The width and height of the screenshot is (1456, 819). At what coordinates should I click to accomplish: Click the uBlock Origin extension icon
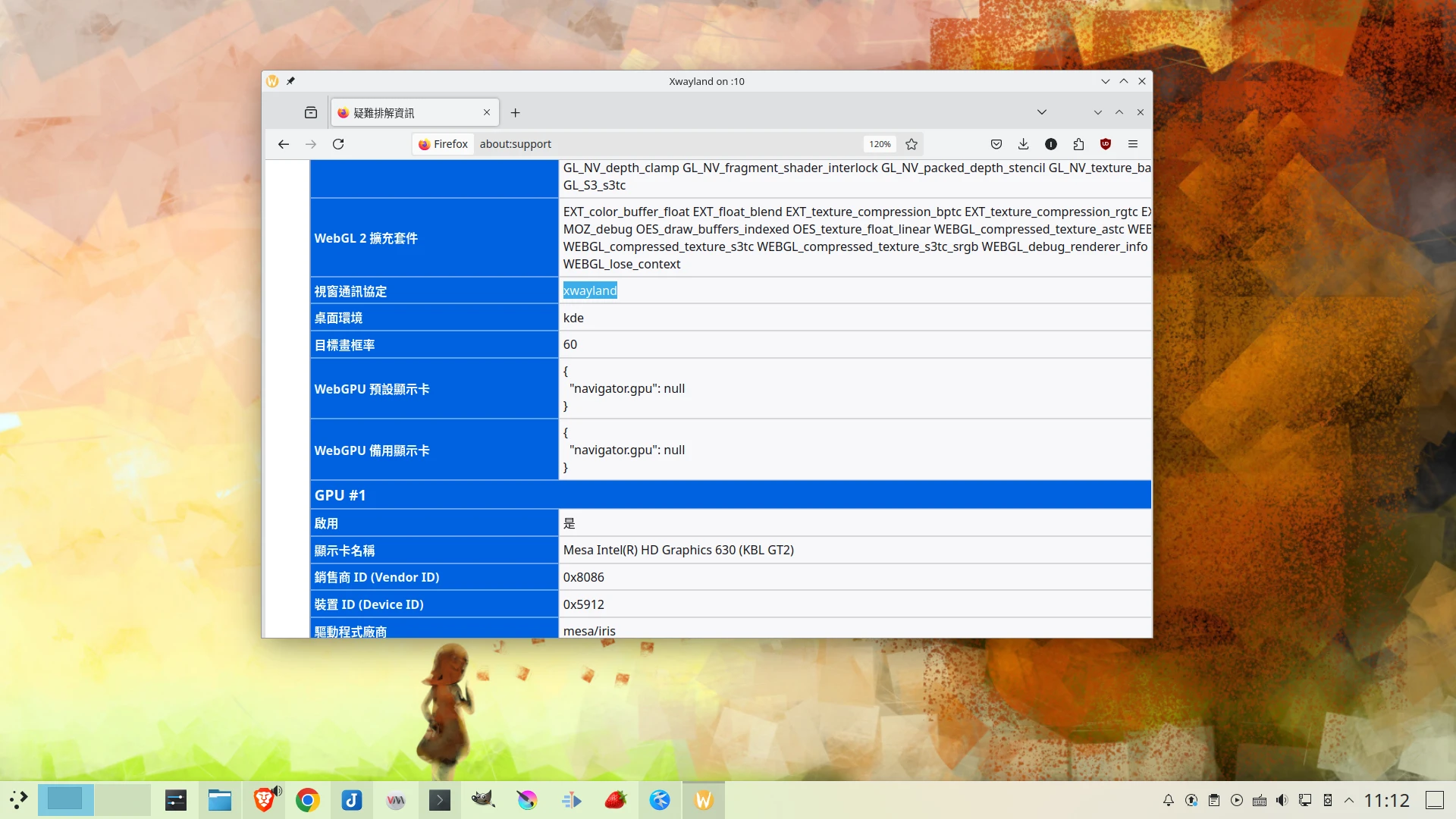(1106, 144)
